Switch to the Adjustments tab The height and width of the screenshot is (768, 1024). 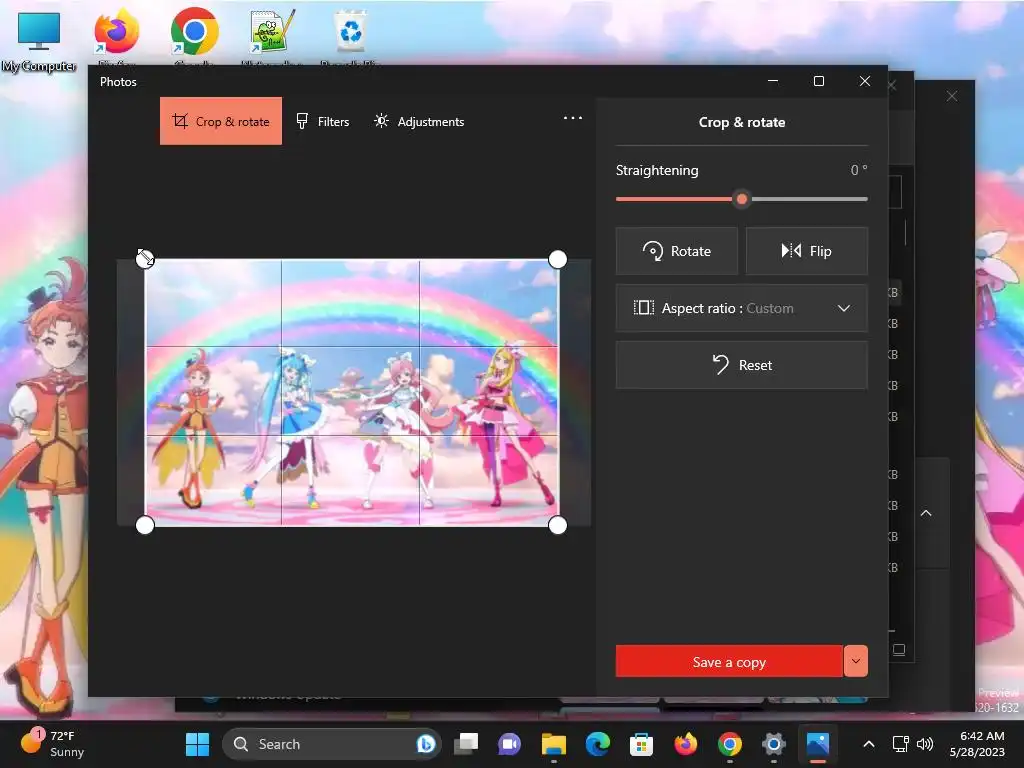(x=419, y=121)
